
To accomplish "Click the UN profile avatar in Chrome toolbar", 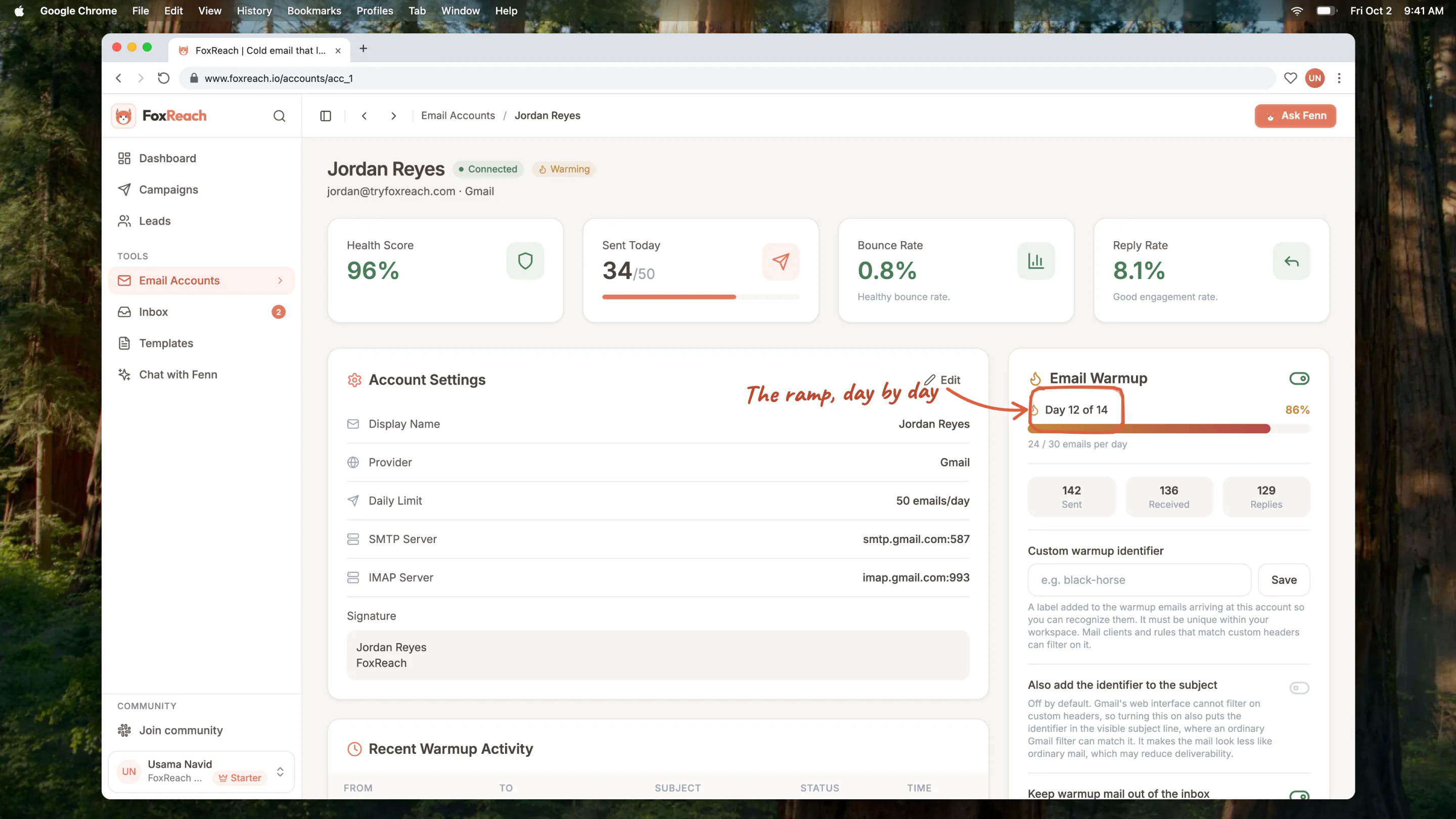I will (x=1314, y=78).
